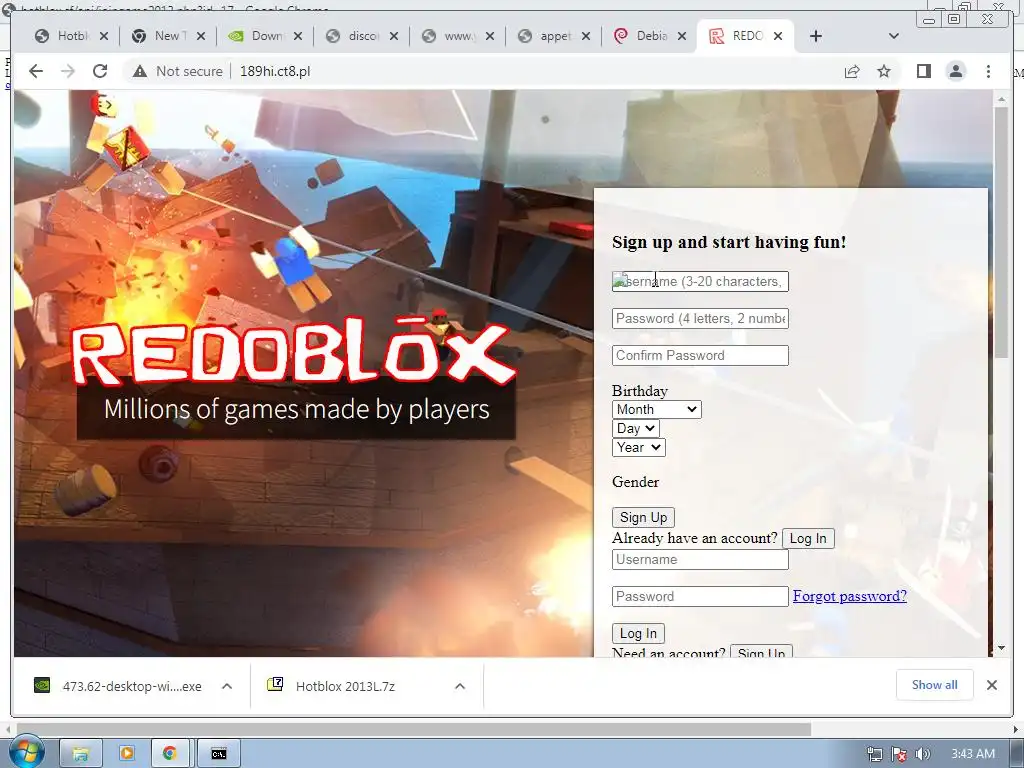Click the scrollbar down arrow

[1001, 648]
